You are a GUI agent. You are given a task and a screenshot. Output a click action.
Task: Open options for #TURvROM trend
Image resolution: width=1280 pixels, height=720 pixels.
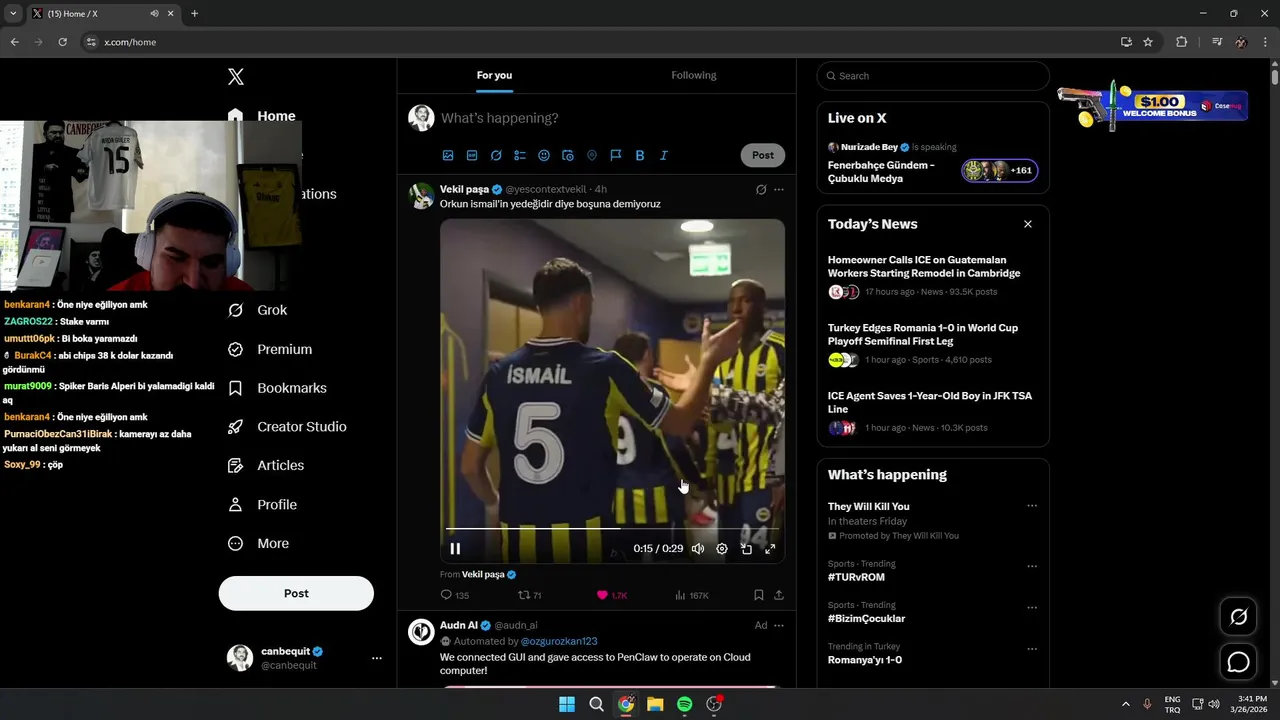tap(1032, 566)
